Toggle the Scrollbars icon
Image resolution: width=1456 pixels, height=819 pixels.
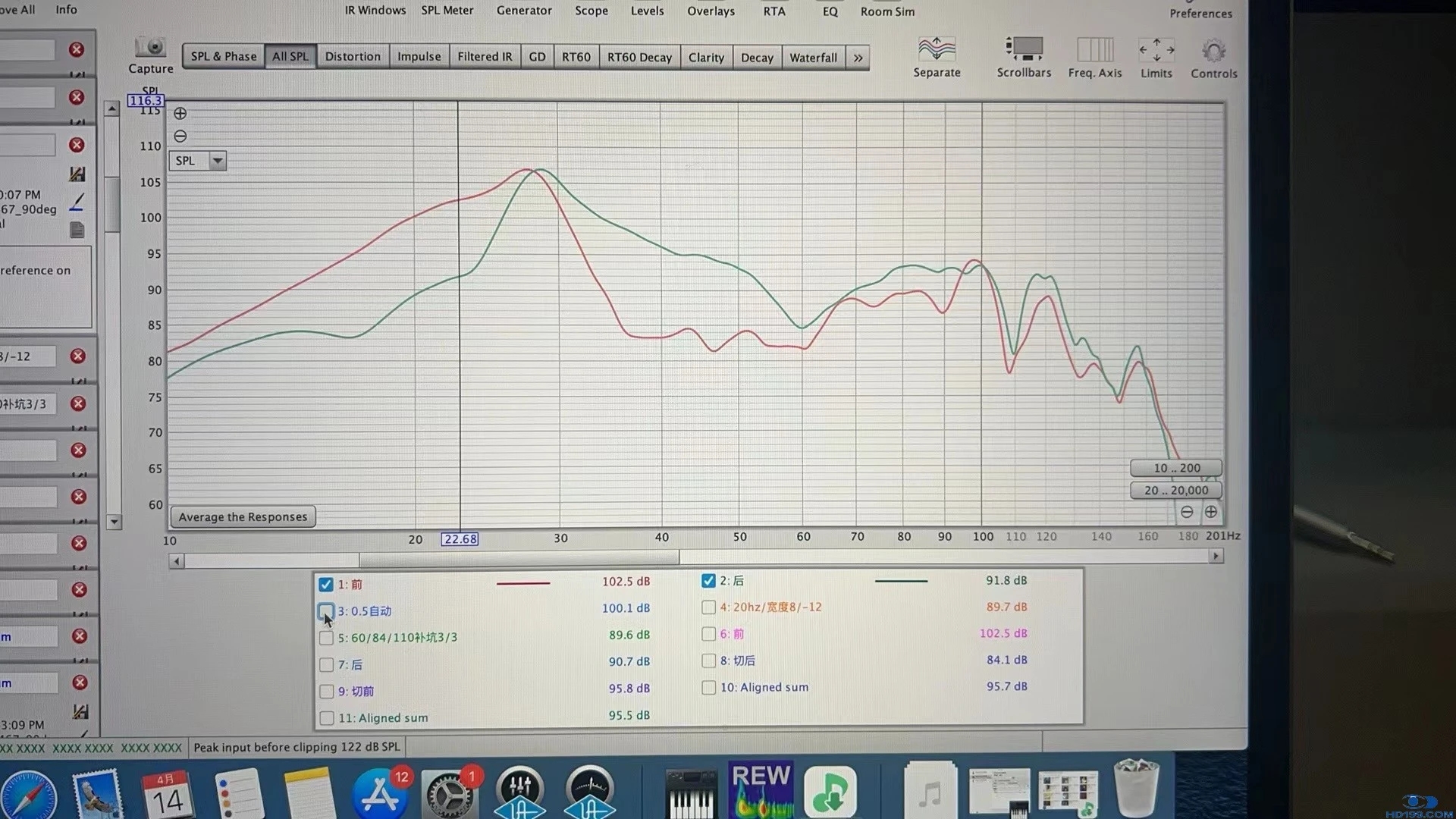click(1024, 49)
